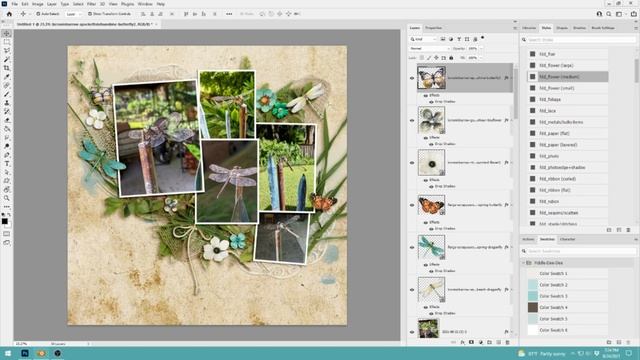The image size is (640, 360).
Task: Hide the cream beach dragonfly layer
Action: pos(412,290)
